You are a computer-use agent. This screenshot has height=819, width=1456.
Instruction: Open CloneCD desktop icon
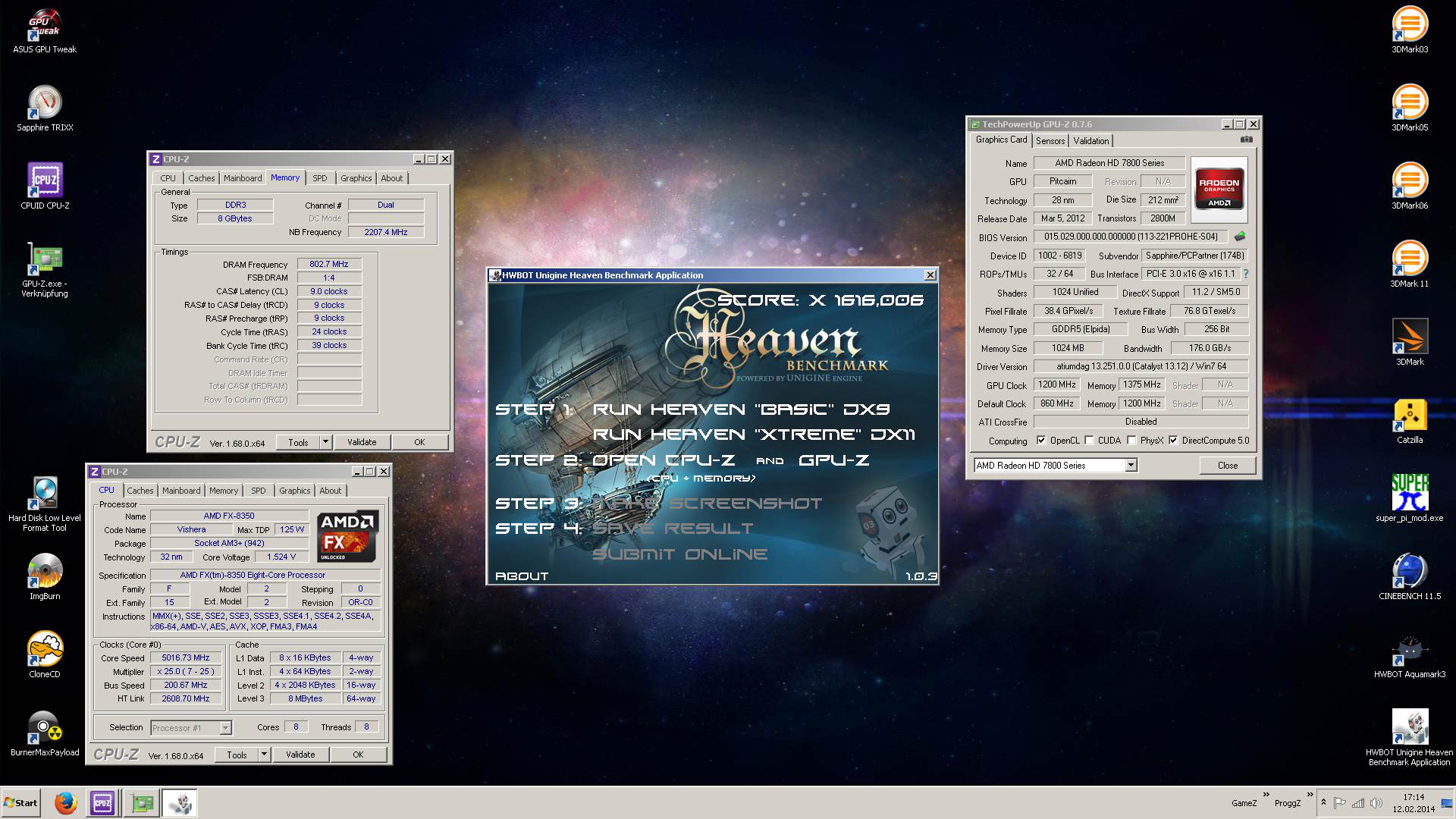pyautogui.click(x=45, y=655)
